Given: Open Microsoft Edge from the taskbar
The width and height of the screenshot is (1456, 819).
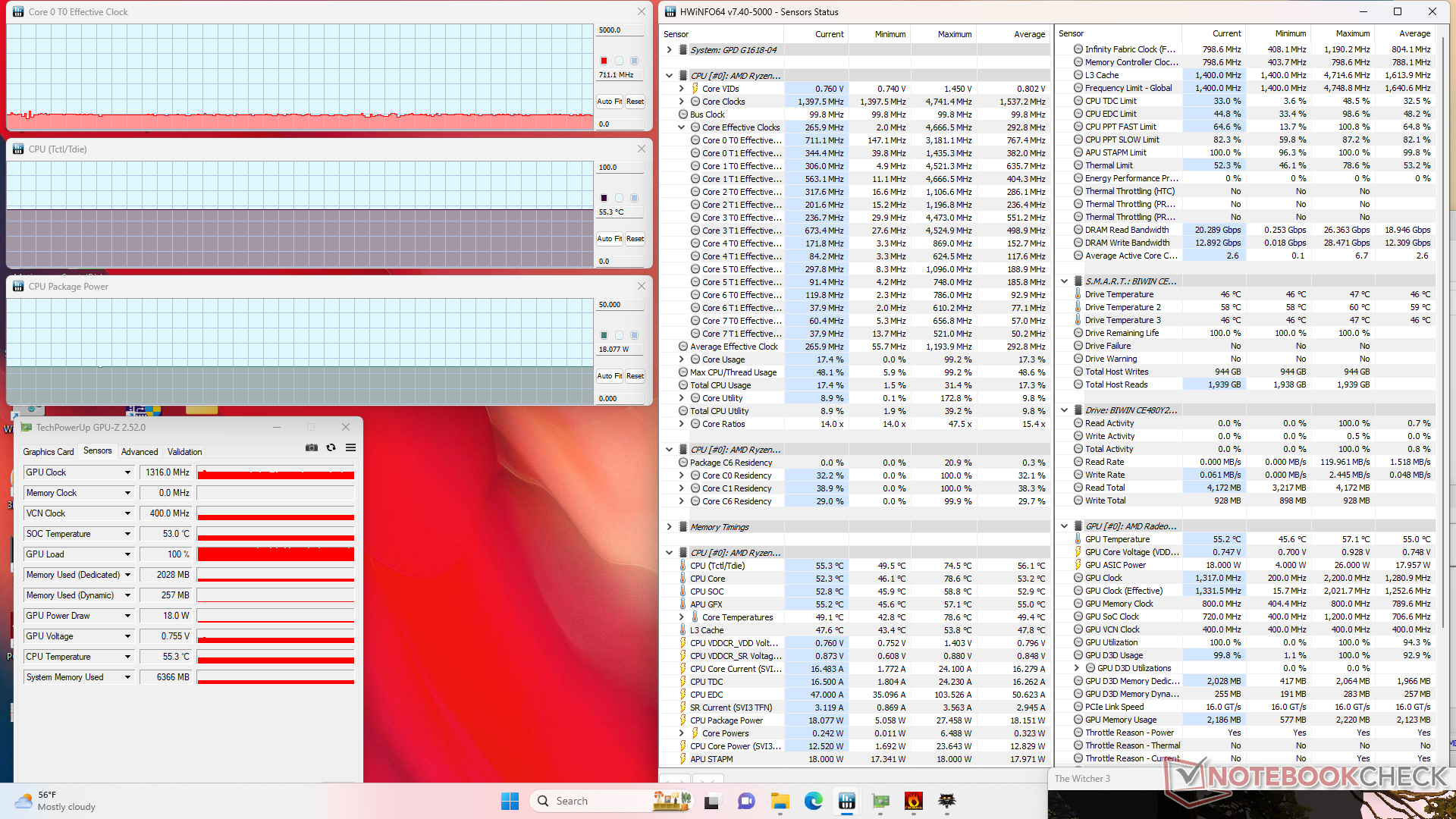Looking at the screenshot, I should 814,801.
